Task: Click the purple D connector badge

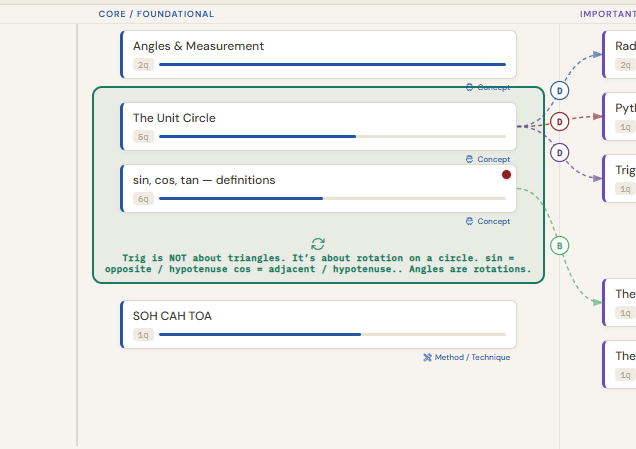Action: click(x=560, y=152)
